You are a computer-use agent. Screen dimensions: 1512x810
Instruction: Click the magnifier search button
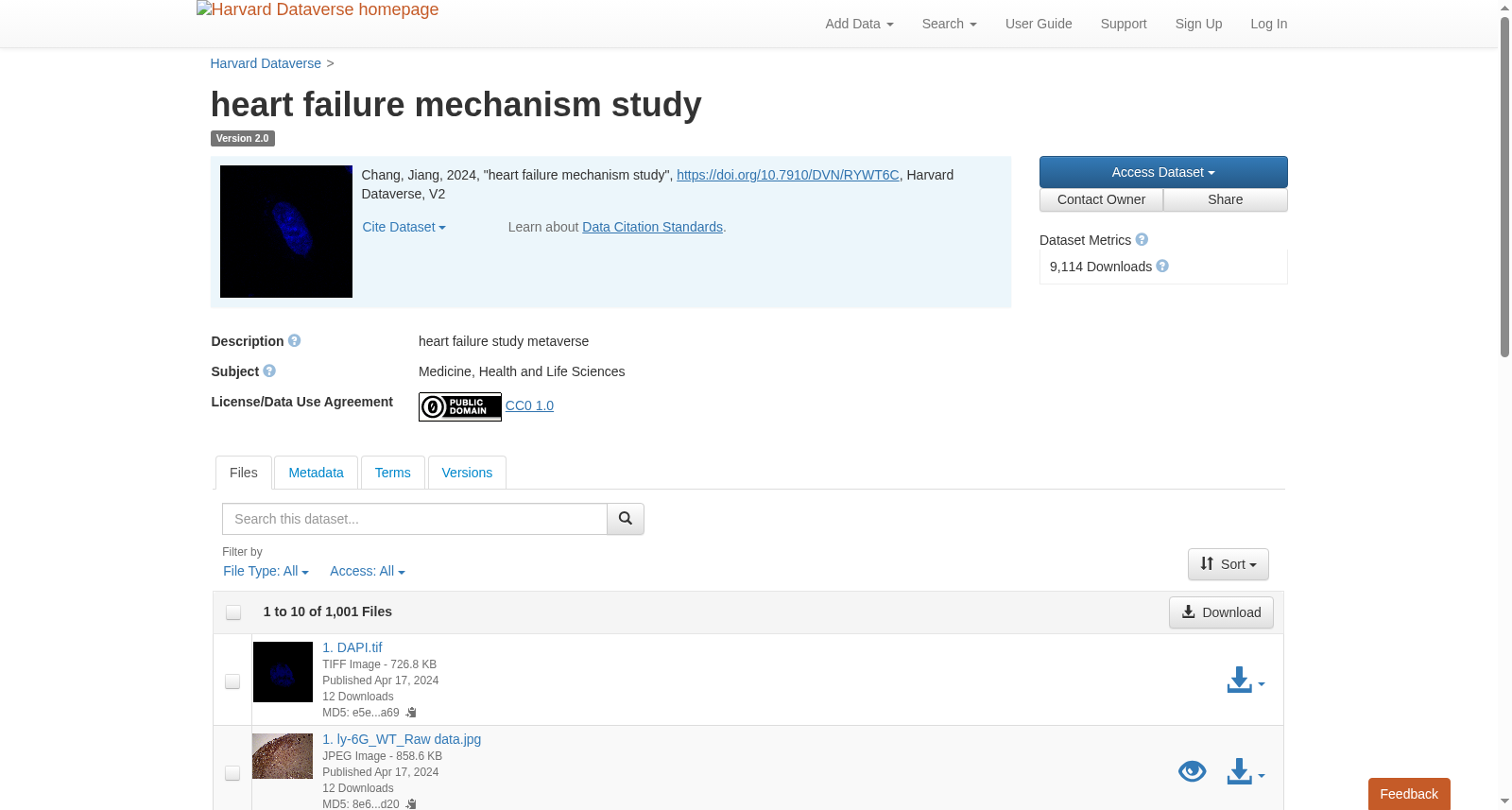pyautogui.click(x=626, y=519)
